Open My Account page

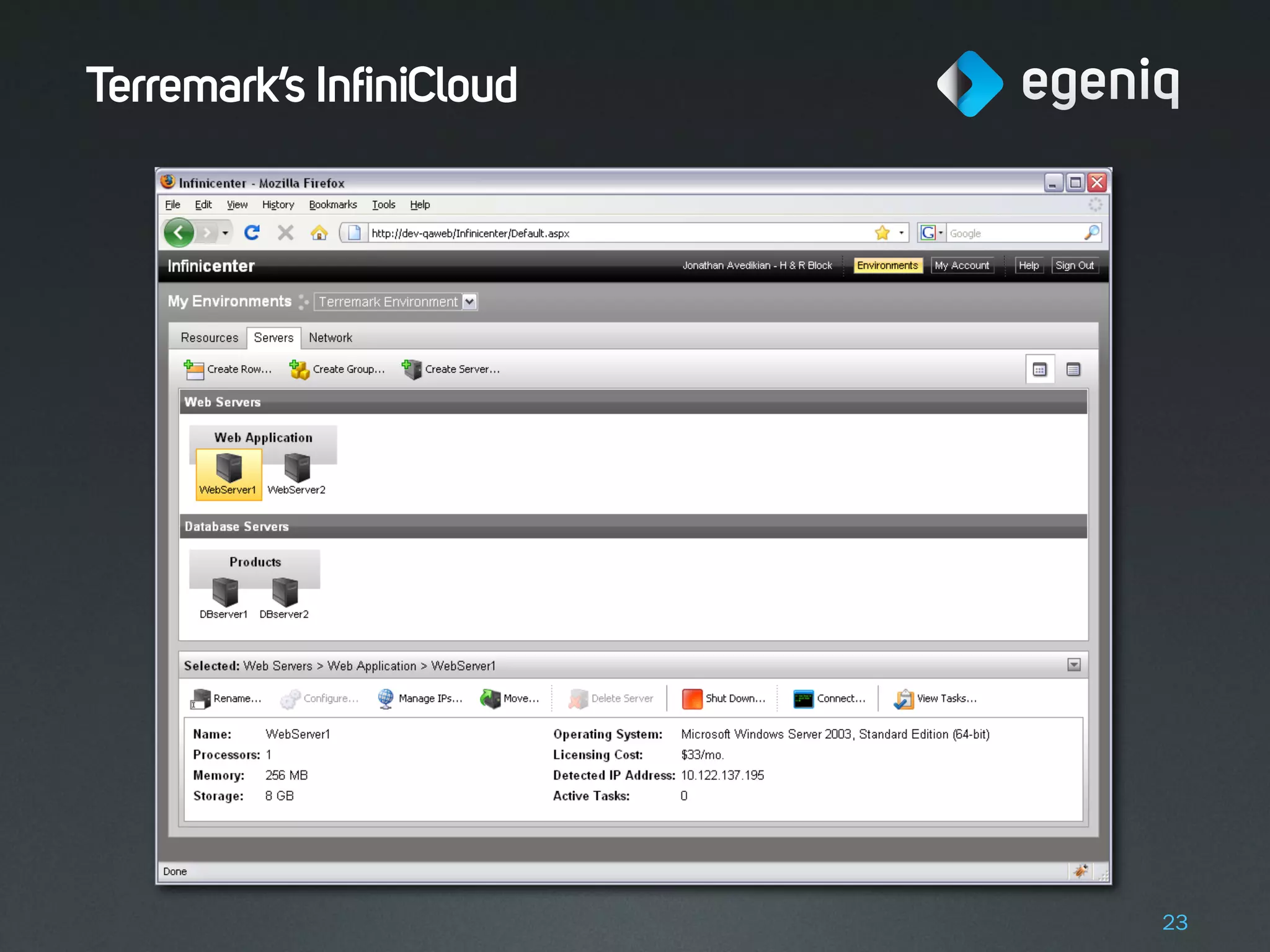click(962, 265)
